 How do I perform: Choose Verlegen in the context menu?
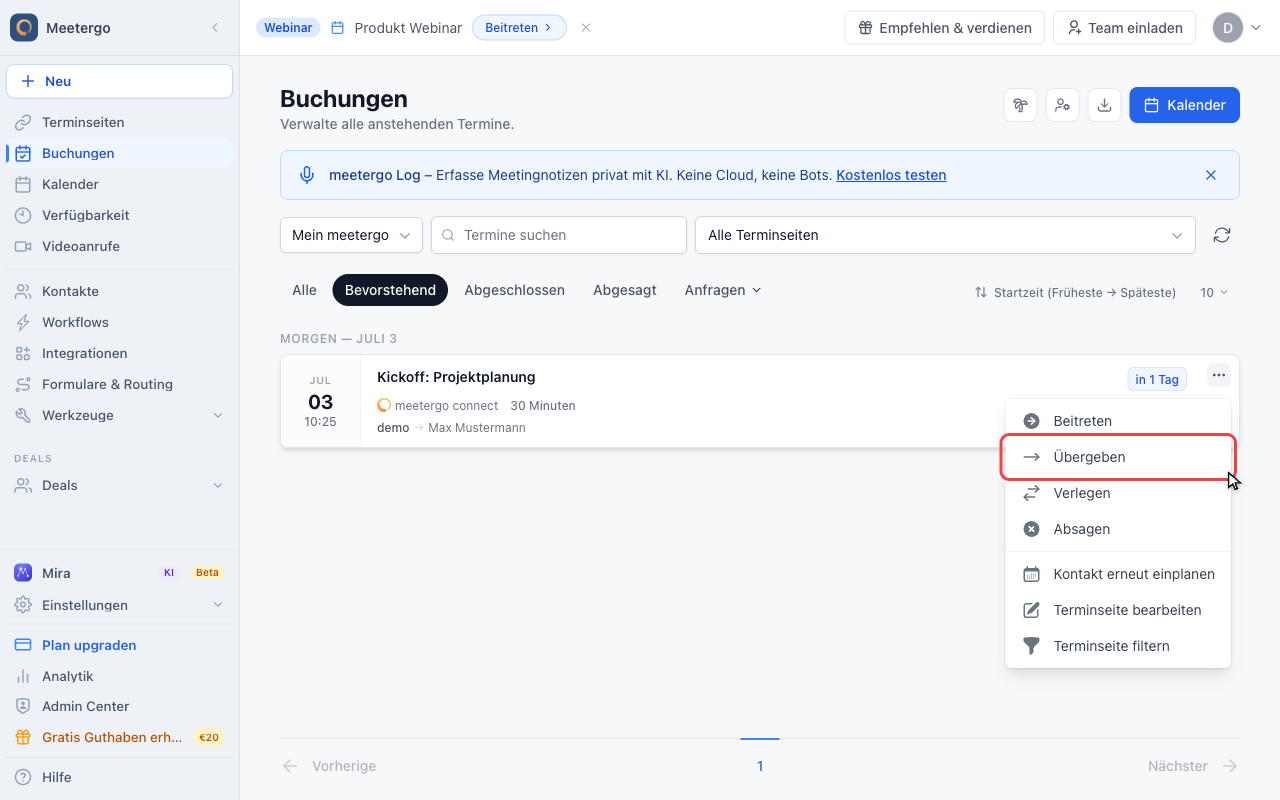(1118, 493)
